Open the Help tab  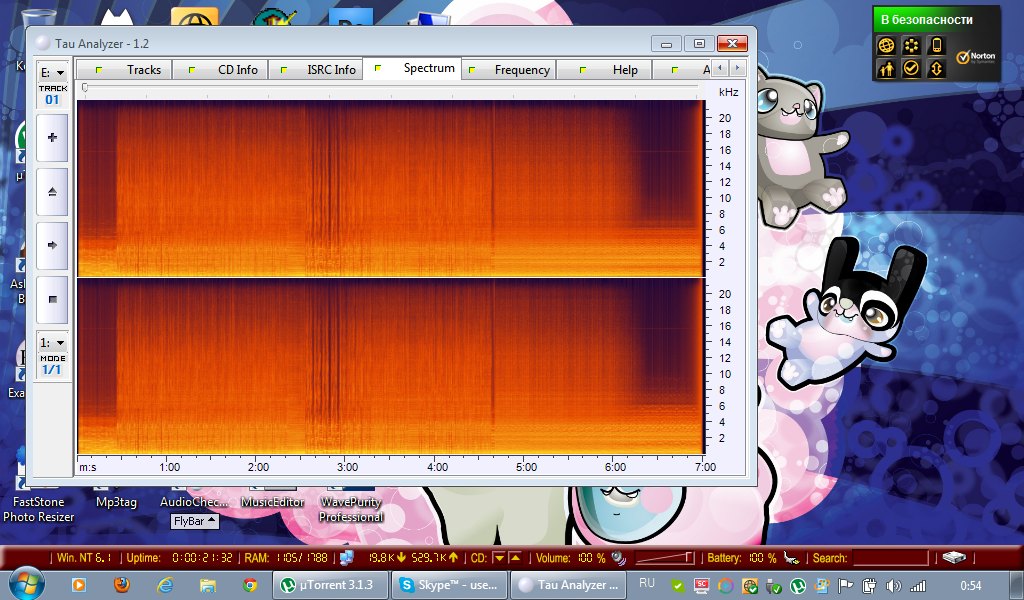625,70
